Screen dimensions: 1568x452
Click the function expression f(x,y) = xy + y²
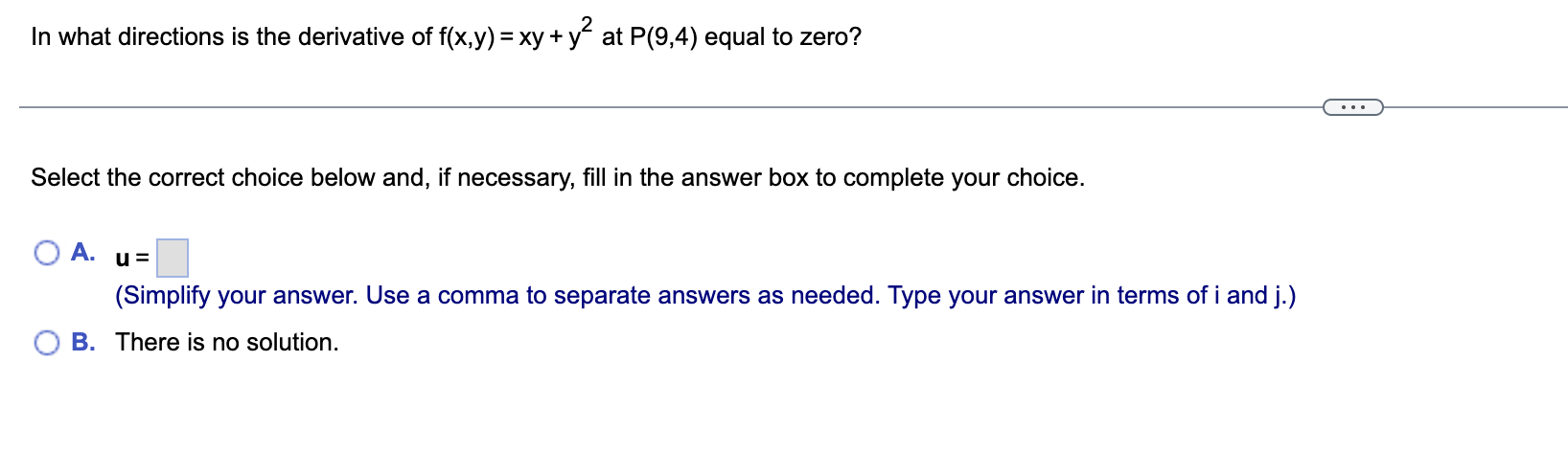516,34
